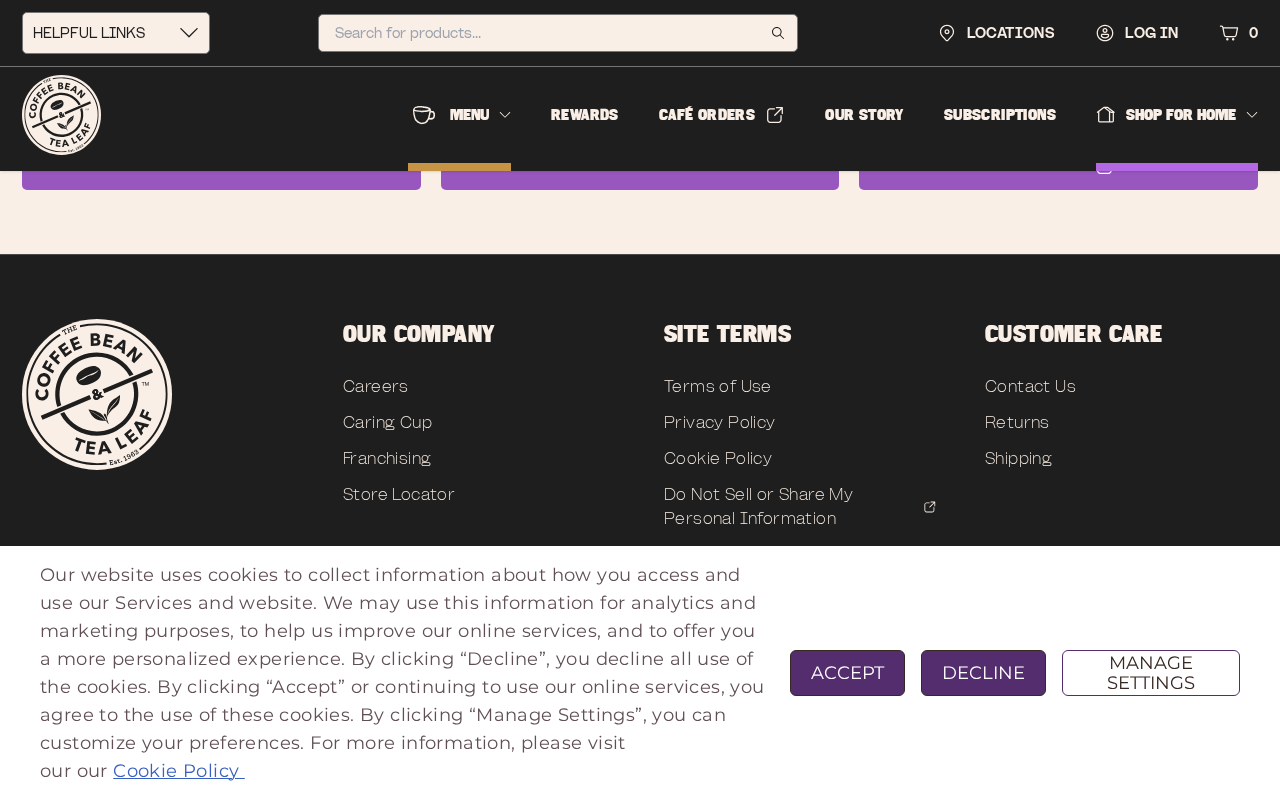This screenshot has width=1280, height=800.
Task: Open the shopping cart icon
Action: (1229, 33)
